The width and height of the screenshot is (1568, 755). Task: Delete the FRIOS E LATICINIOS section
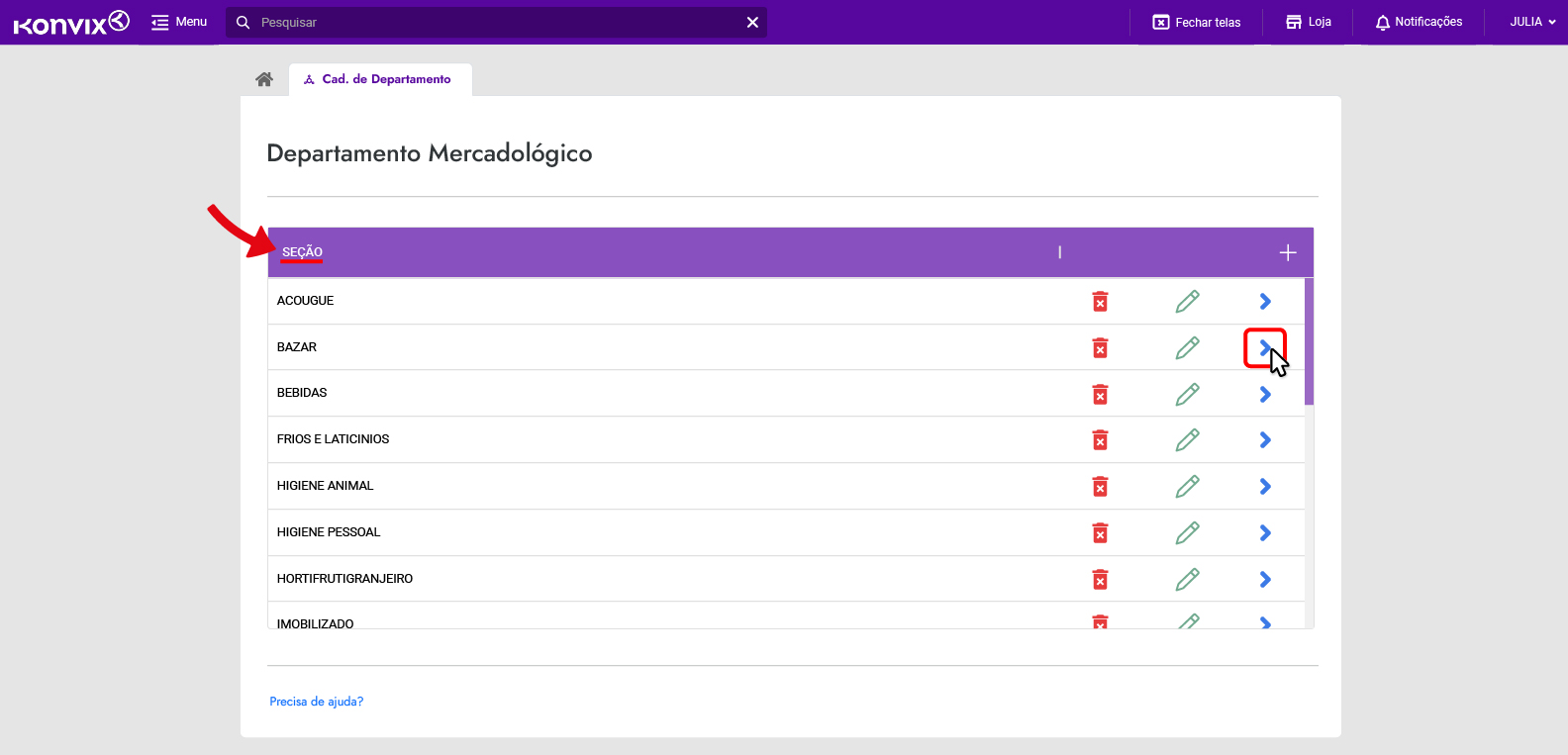point(1100,439)
